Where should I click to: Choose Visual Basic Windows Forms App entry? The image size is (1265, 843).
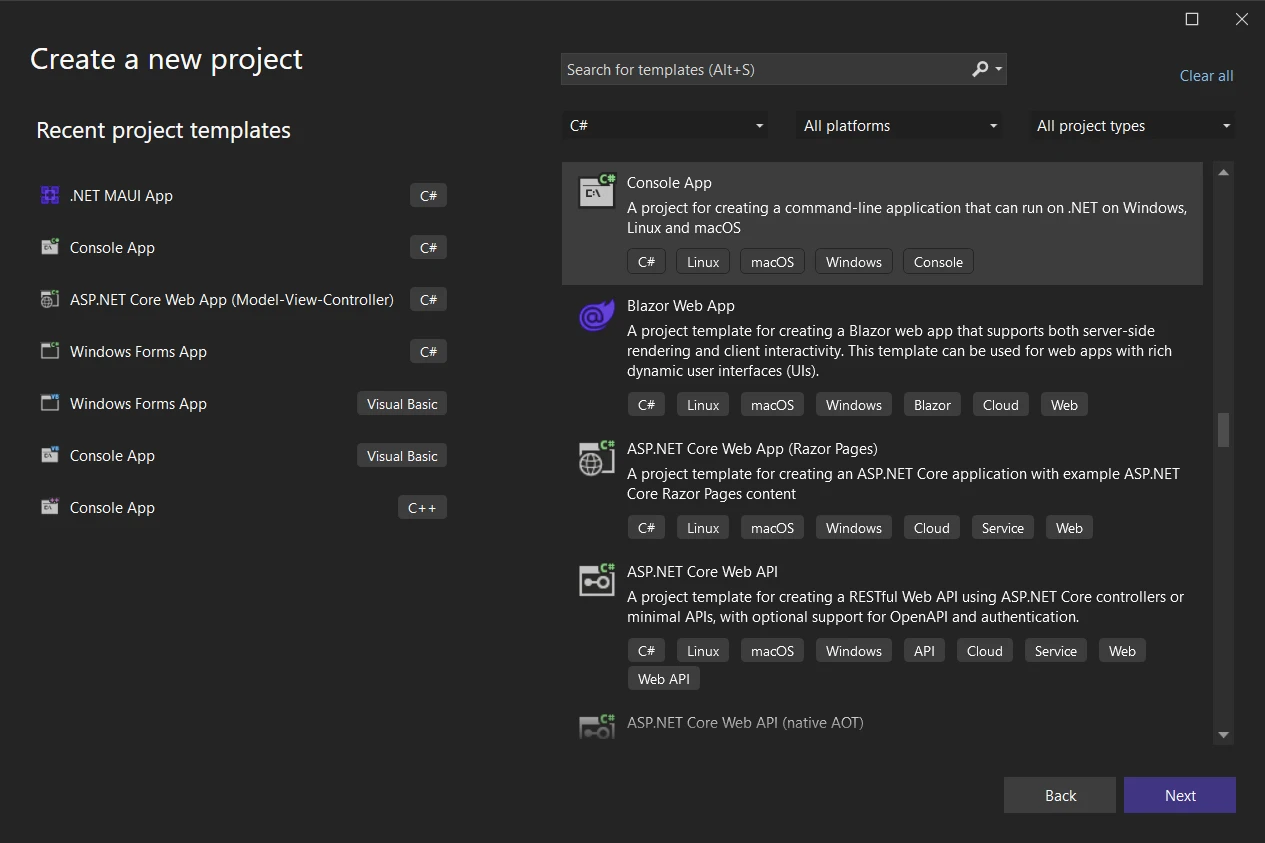pos(138,404)
